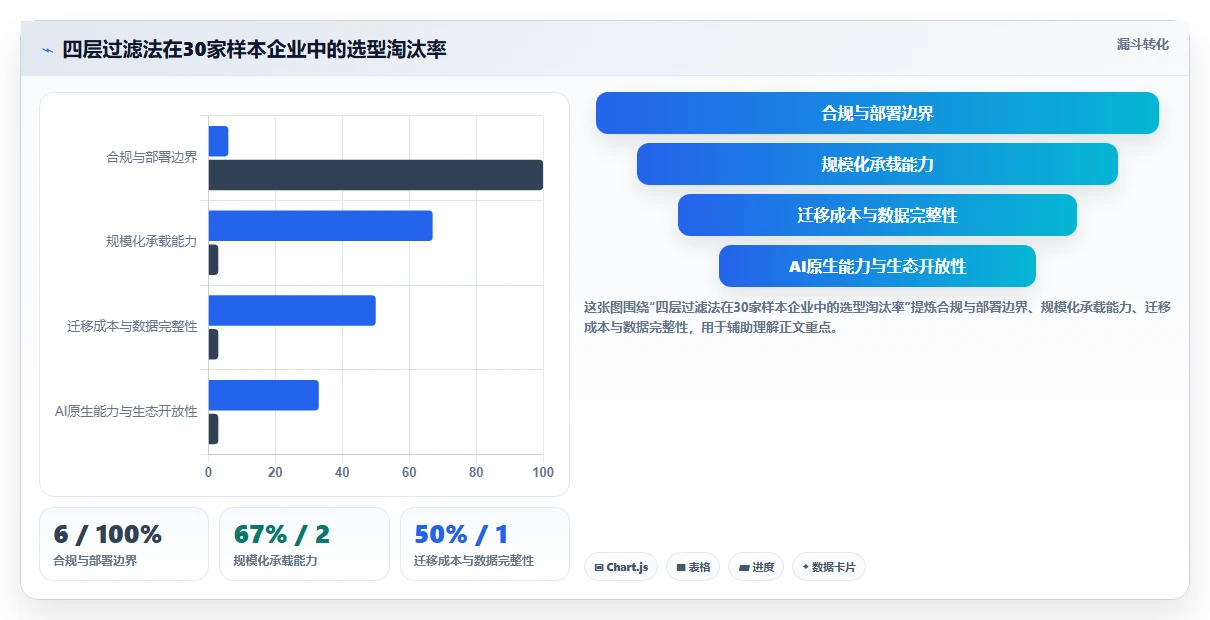1210x620 pixels.
Task: Open the 50% / 1 stat card
Action: 485,544
